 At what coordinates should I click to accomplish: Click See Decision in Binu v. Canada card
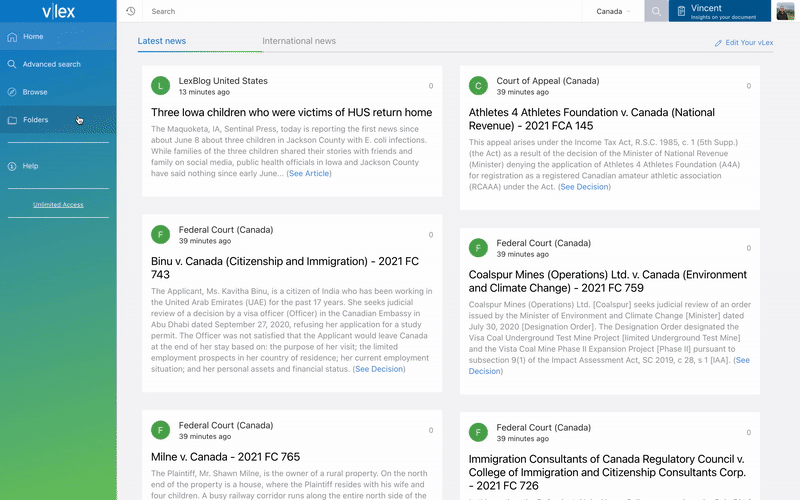pos(379,369)
